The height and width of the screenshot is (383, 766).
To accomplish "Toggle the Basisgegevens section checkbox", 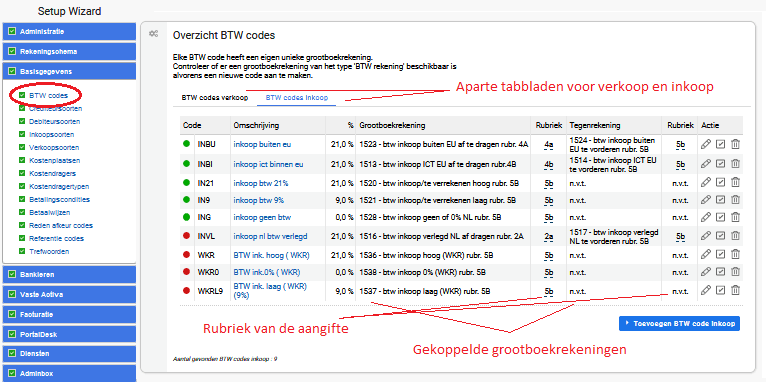I will tap(12, 71).
